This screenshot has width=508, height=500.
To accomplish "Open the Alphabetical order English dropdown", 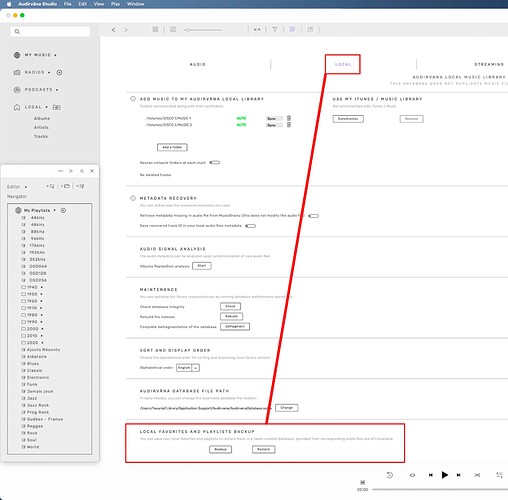I will tap(188, 368).
